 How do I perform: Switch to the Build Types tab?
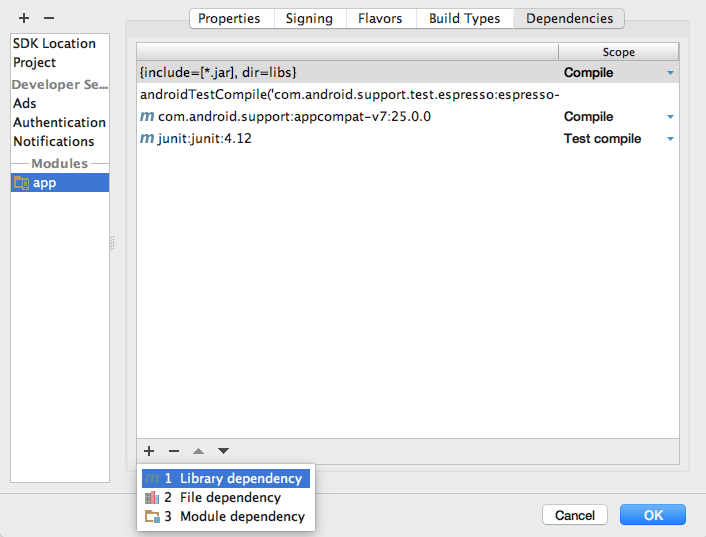tap(464, 18)
